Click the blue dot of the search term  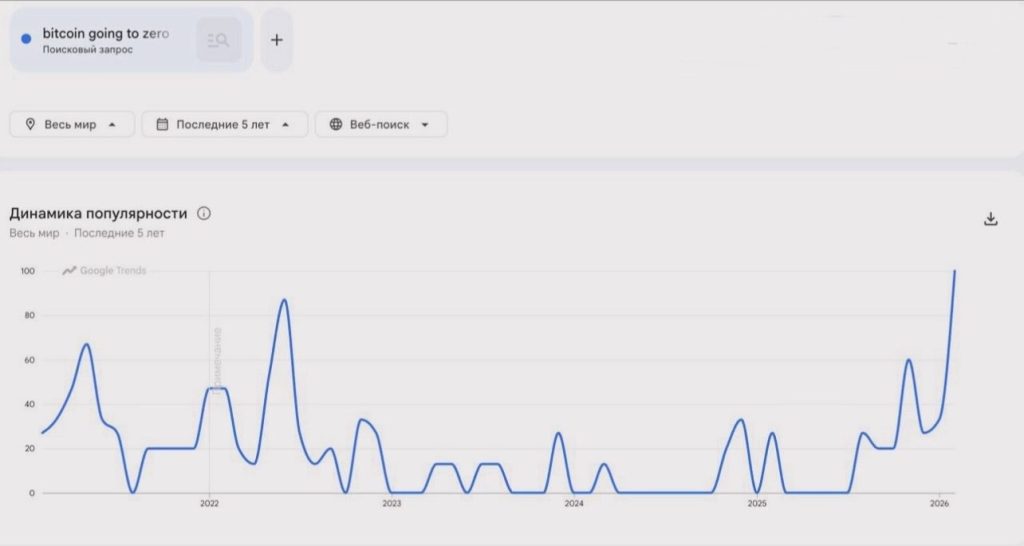(26, 39)
